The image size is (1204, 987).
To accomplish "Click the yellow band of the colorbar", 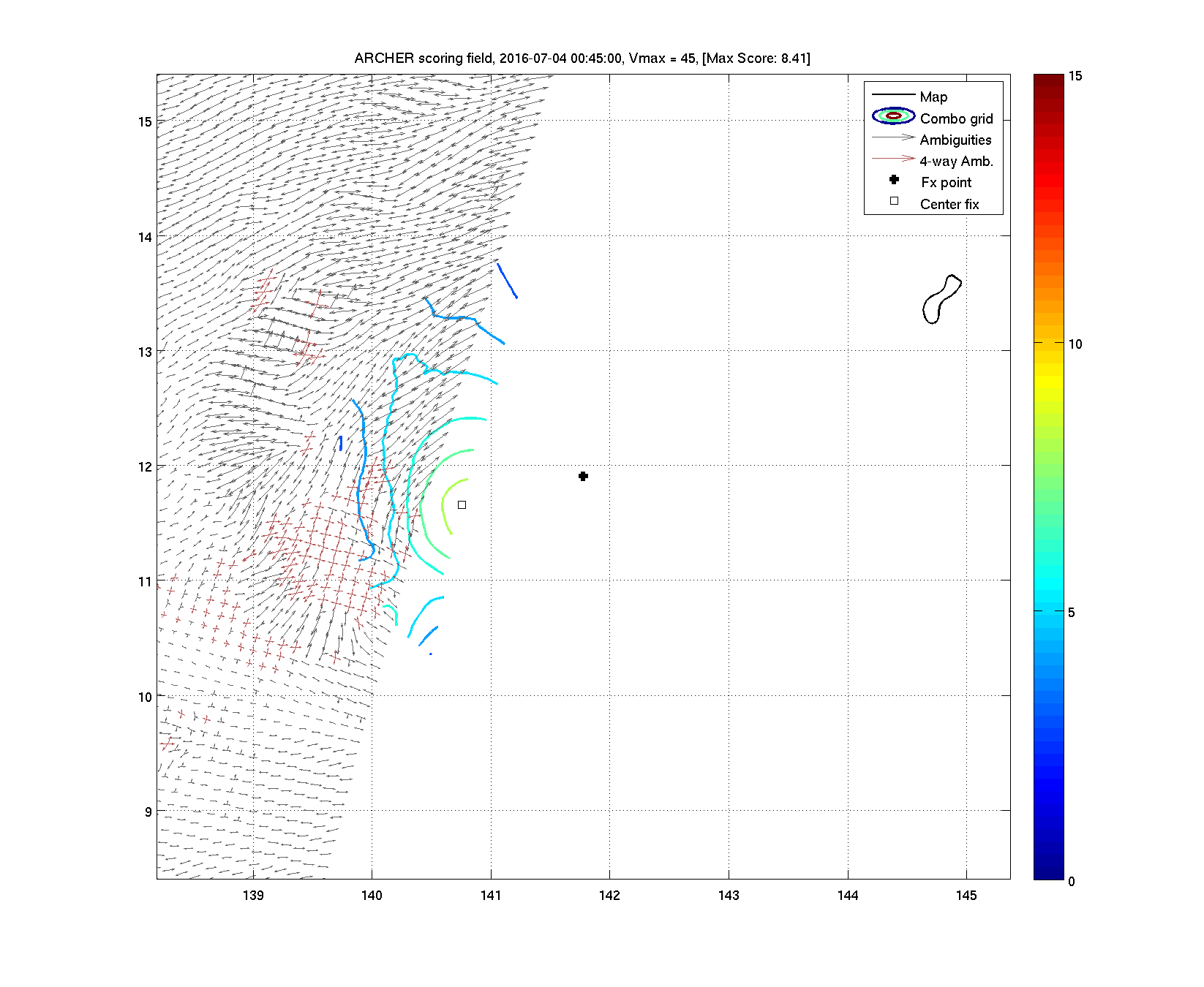I will tap(1048, 382).
